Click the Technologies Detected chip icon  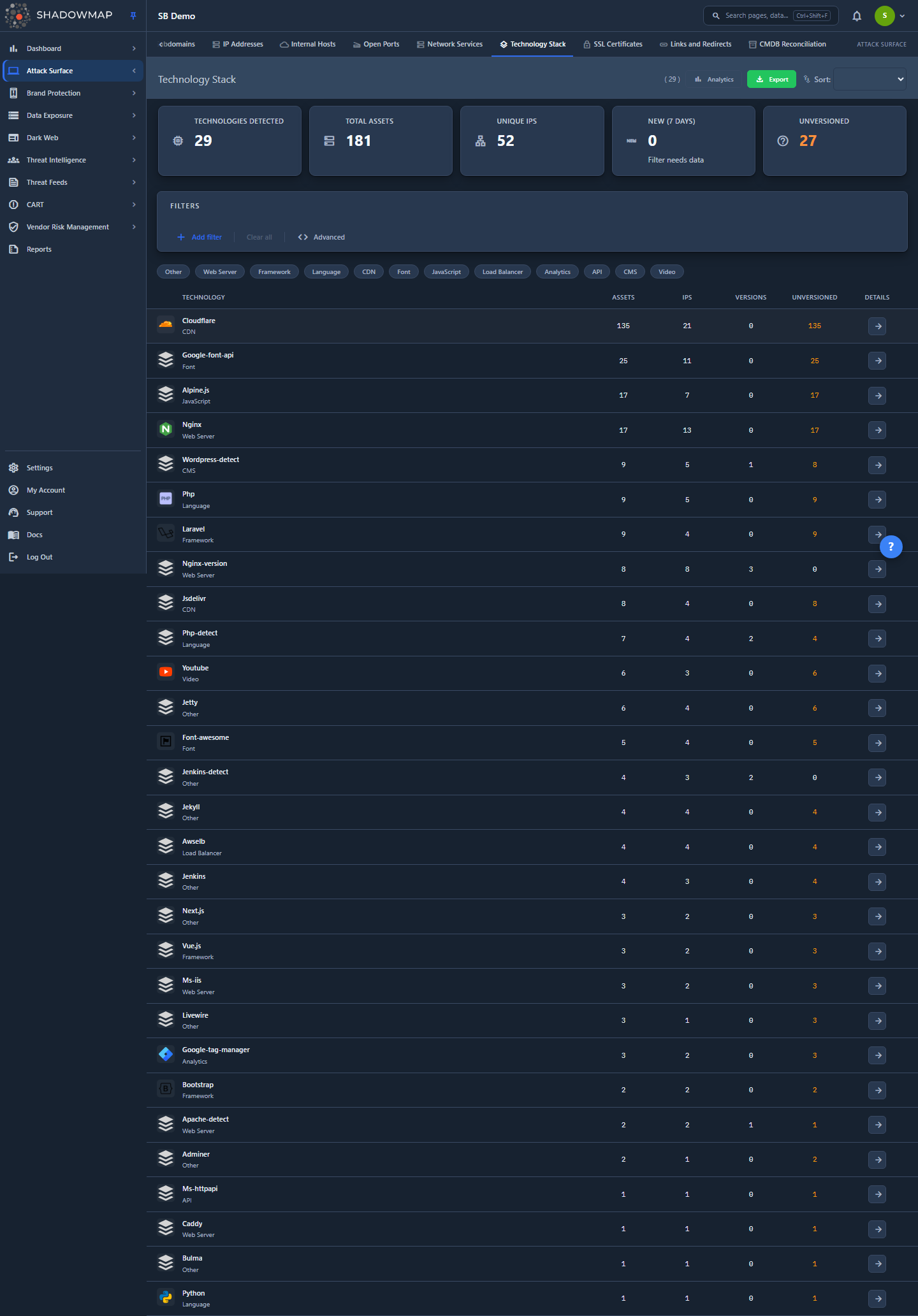(178, 141)
